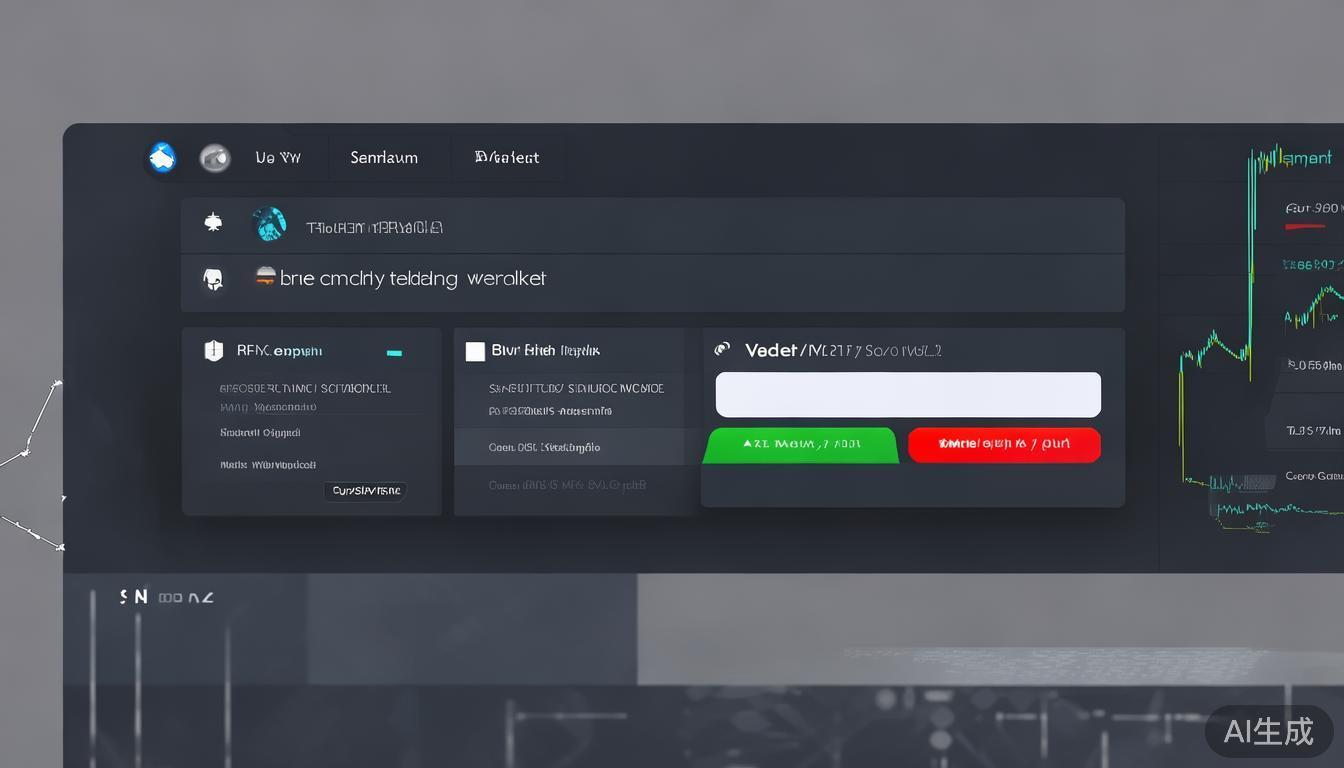Click the swirl icon next to Vedet

coord(722,349)
